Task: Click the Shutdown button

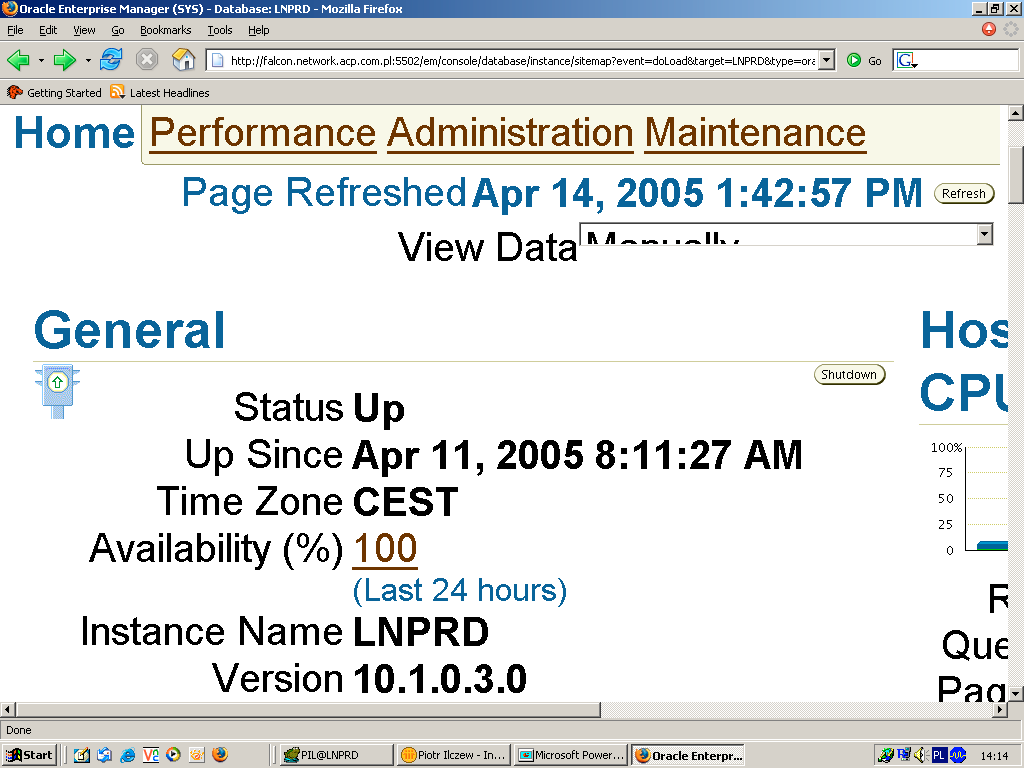Action: click(x=849, y=375)
